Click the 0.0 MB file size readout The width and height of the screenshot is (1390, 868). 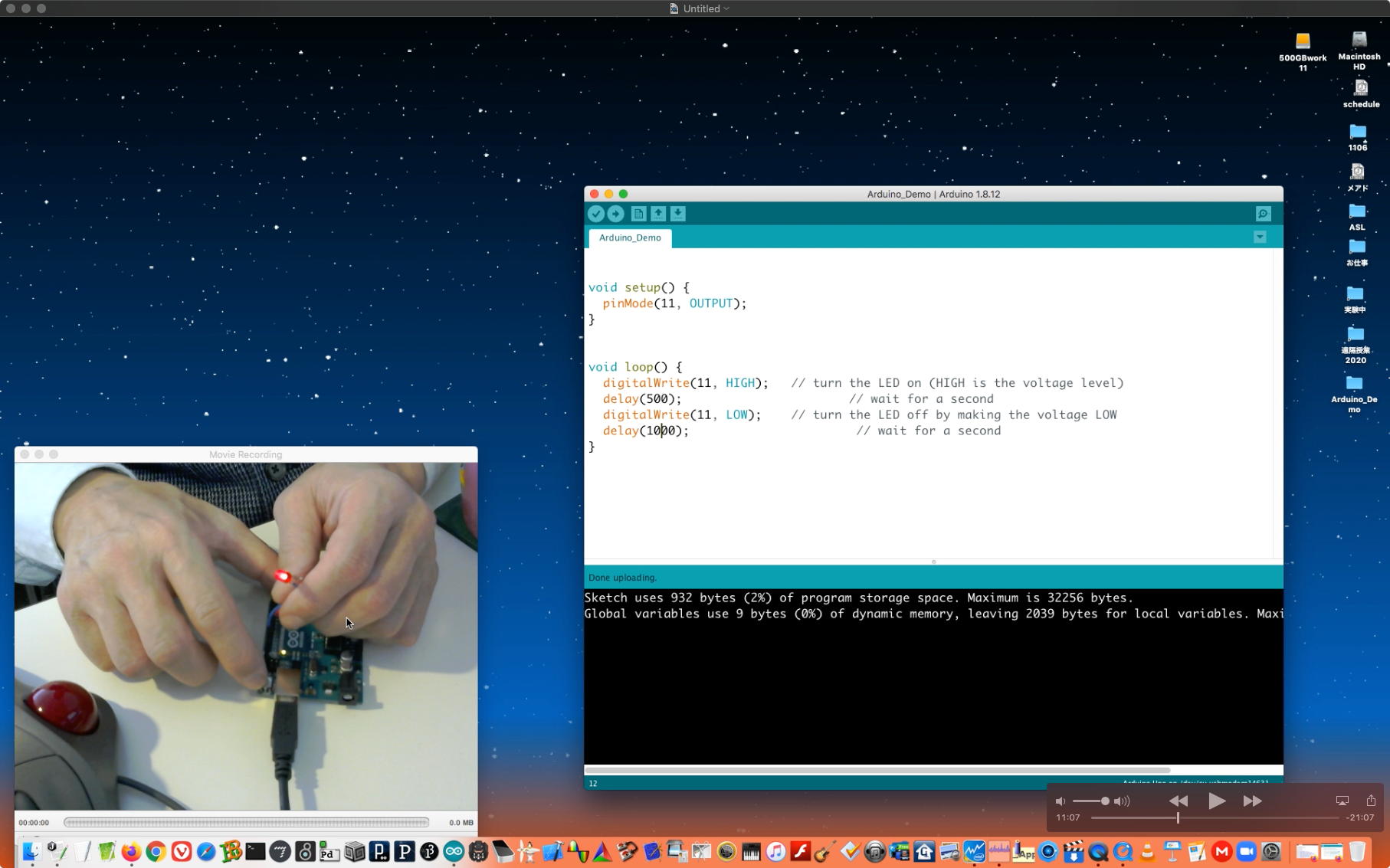click(461, 823)
